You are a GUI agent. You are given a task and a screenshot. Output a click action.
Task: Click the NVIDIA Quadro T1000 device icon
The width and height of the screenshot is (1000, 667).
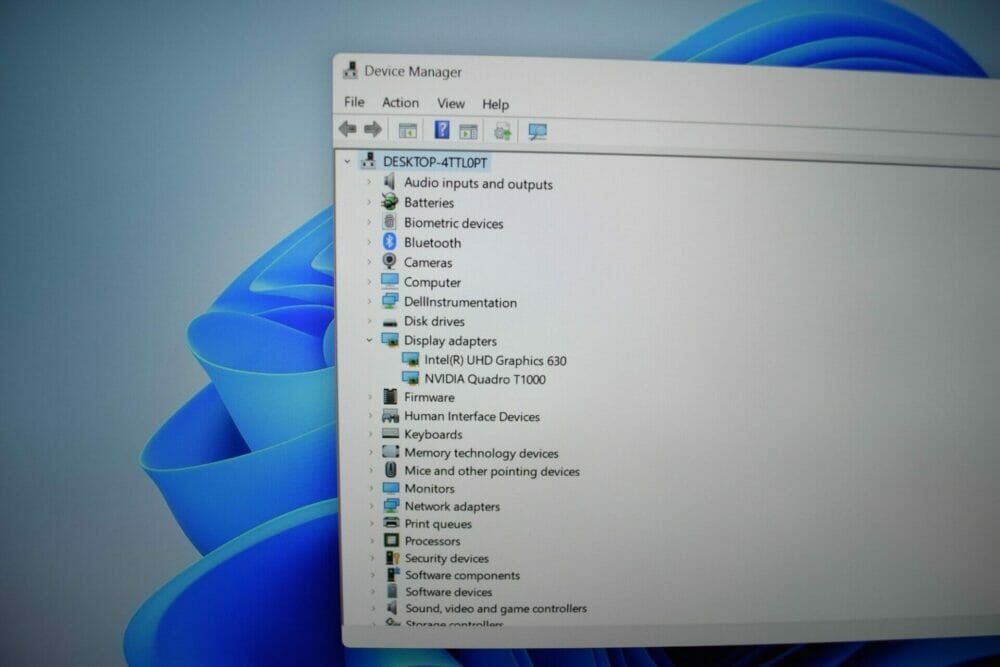pos(411,378)
